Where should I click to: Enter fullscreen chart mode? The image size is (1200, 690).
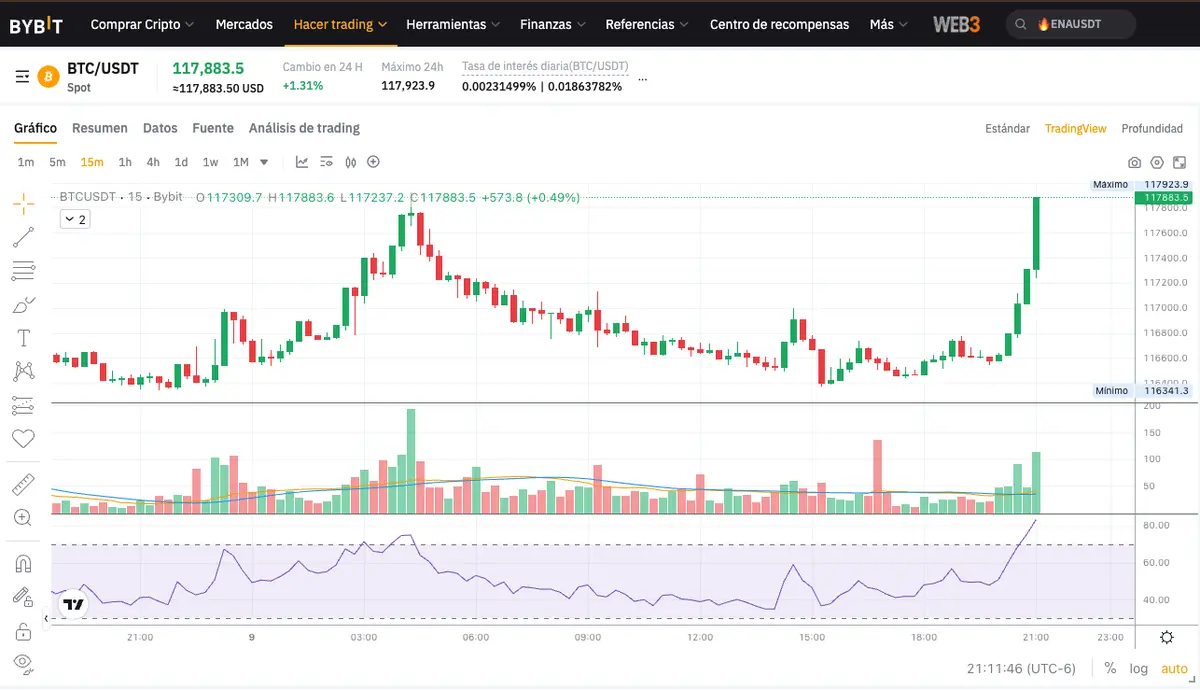1180,162
